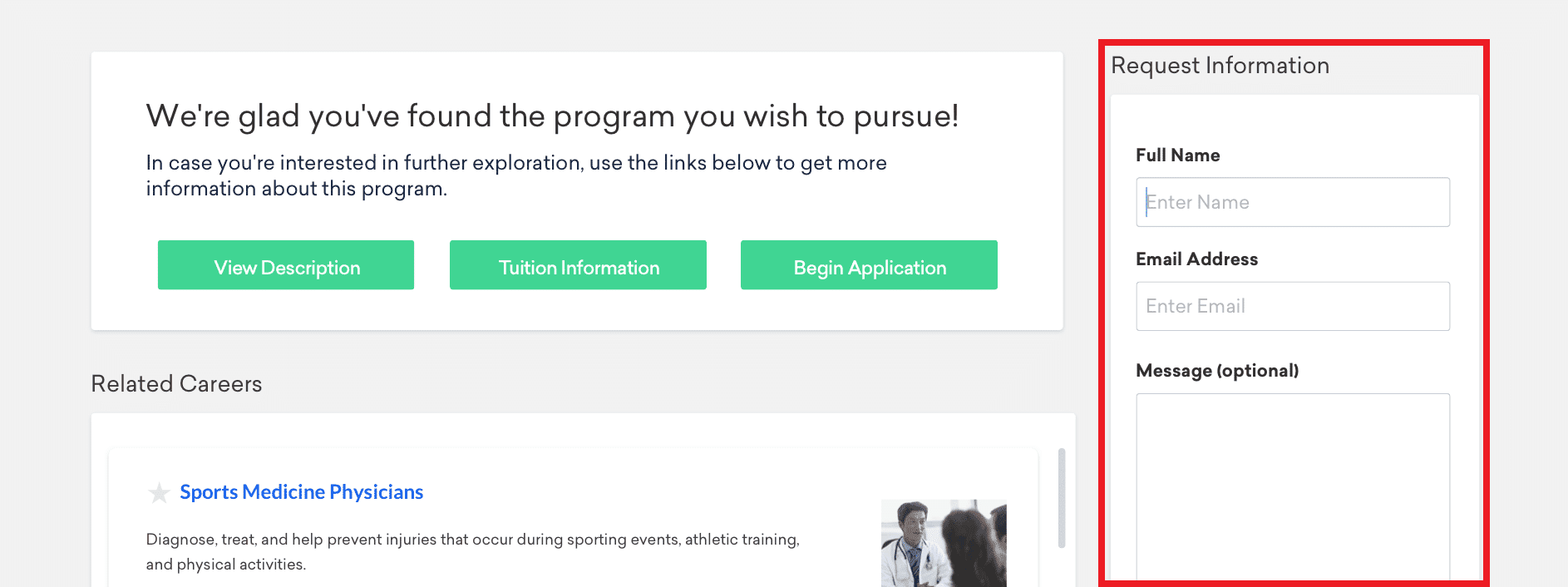Click the "We're glad you've found" headline
Image resolution: width=1568 pixels, height=587 pixels.
(x=552, y=116)
